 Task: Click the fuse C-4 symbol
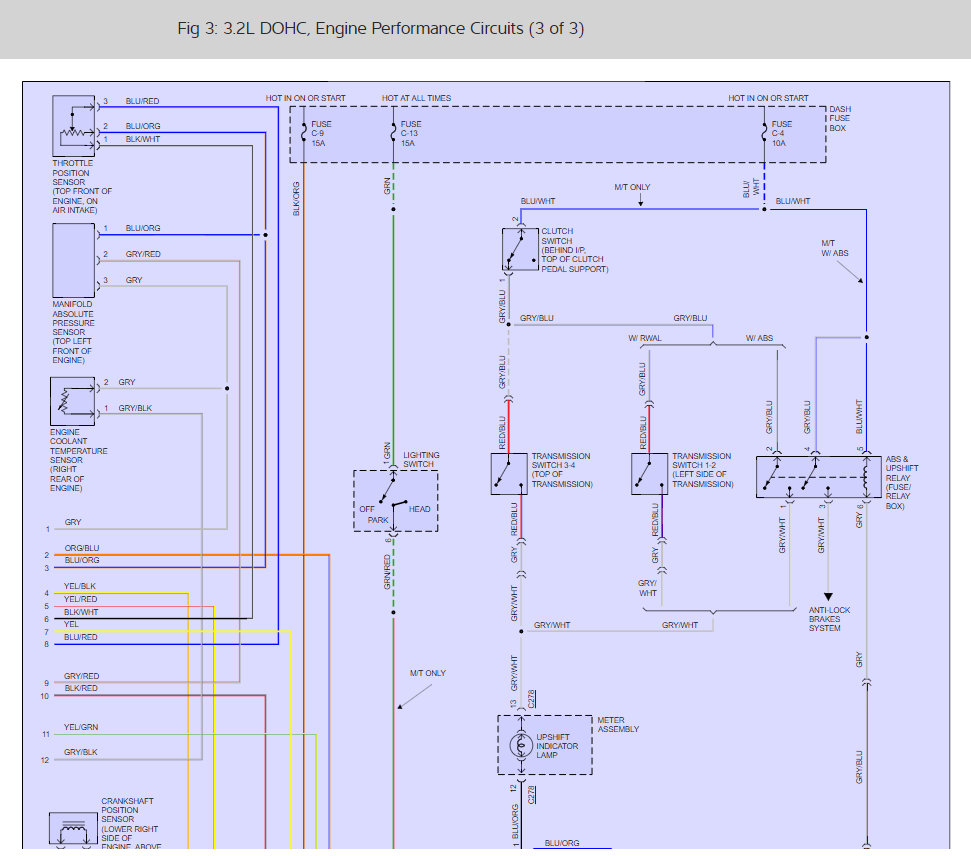(764, 133)
